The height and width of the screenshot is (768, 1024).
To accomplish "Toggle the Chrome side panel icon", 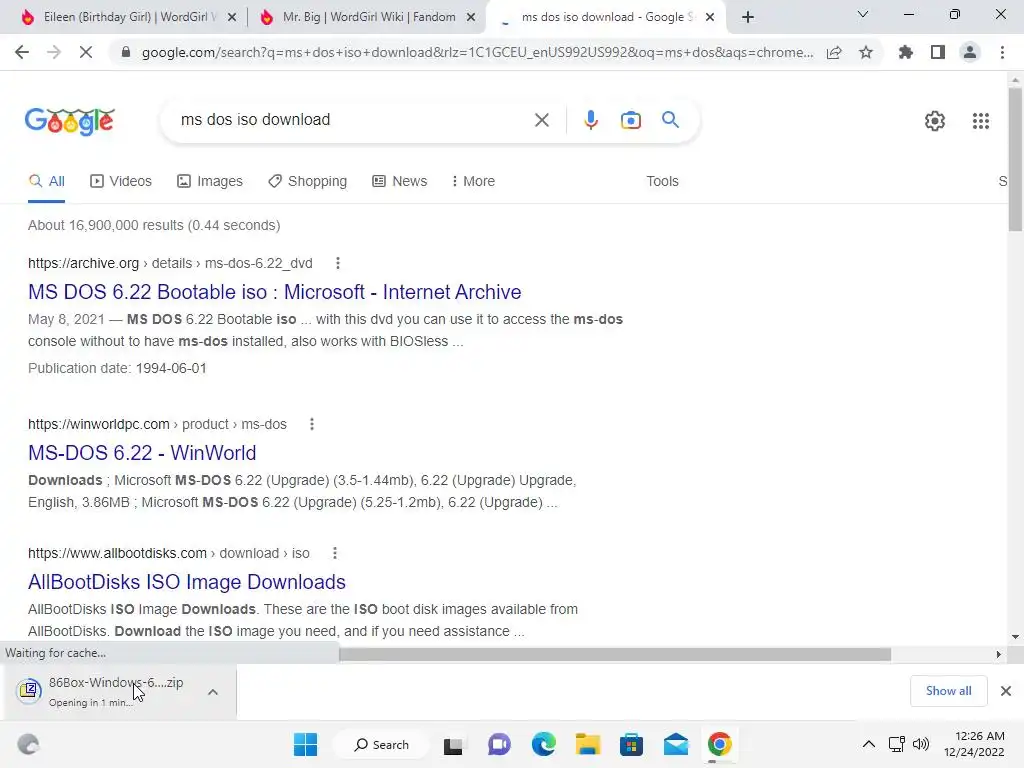I will 938,52.
